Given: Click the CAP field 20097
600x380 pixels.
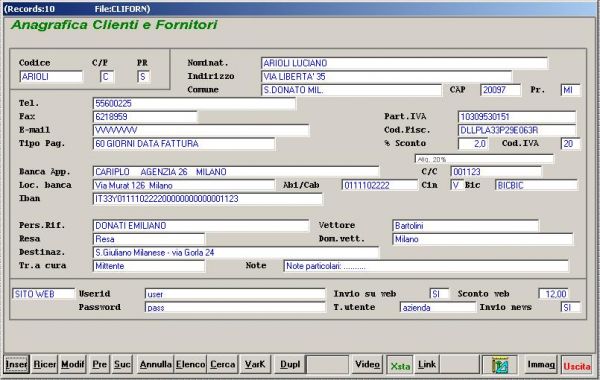Looking at the screenshot, I should [501, 90].
